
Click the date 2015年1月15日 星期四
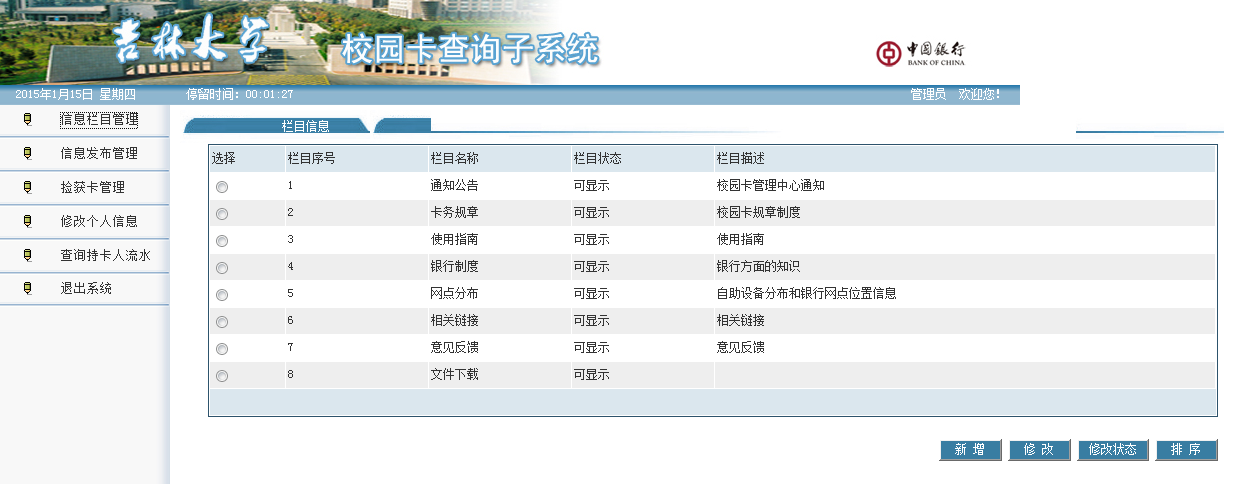click(x=75, y=95)
